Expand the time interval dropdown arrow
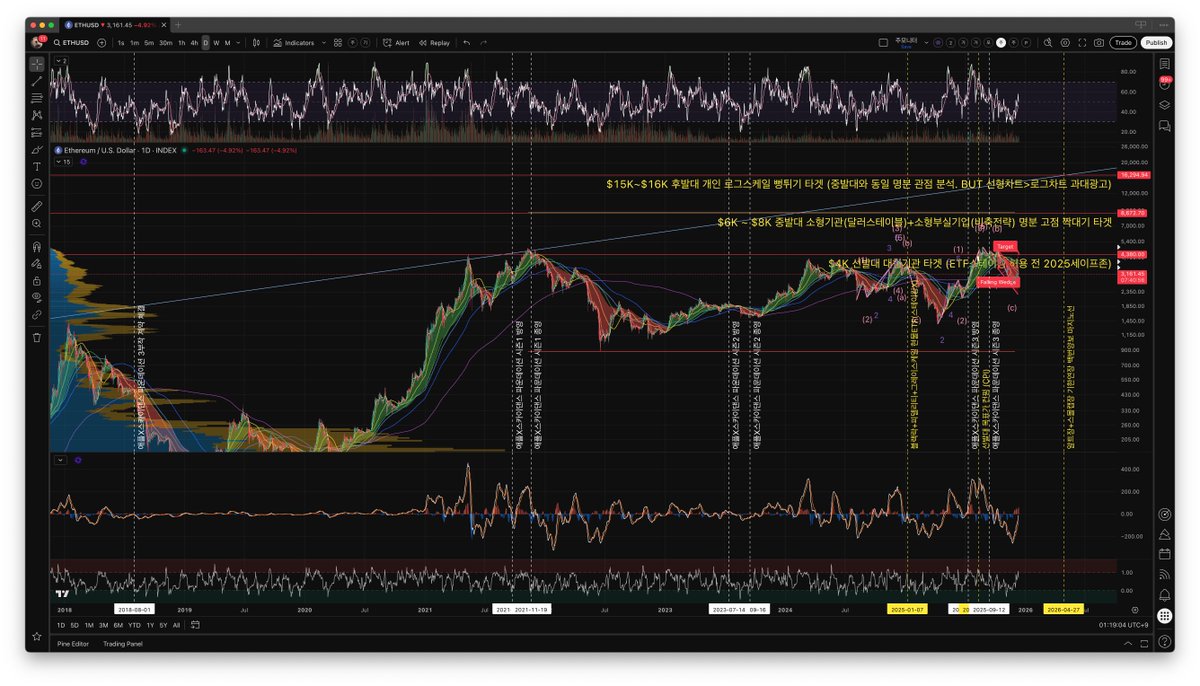 pyautogui.click(x=238, y=43)
